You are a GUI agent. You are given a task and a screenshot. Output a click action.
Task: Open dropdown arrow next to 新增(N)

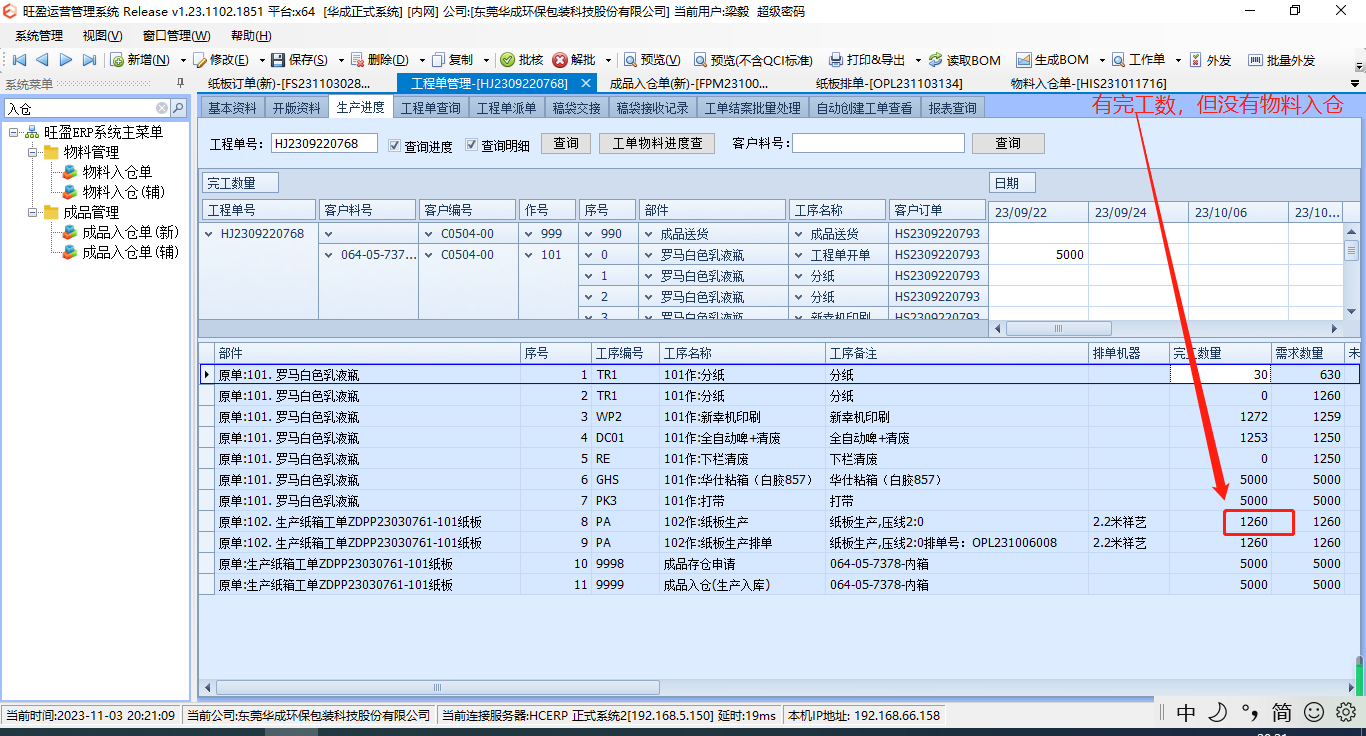(183, 60)
